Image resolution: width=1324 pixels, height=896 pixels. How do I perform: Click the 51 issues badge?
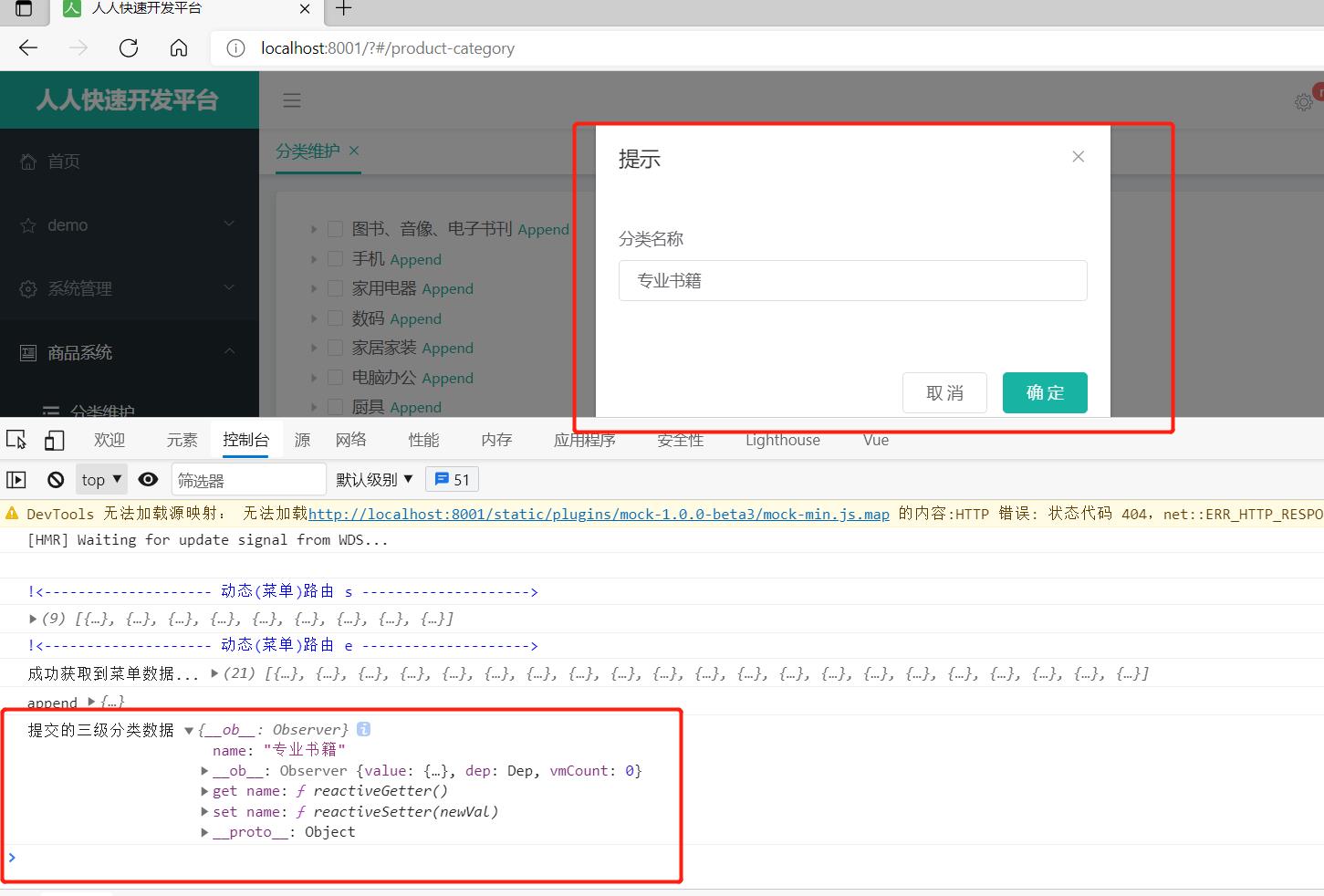pyautogui.click(x=453, y=479)
